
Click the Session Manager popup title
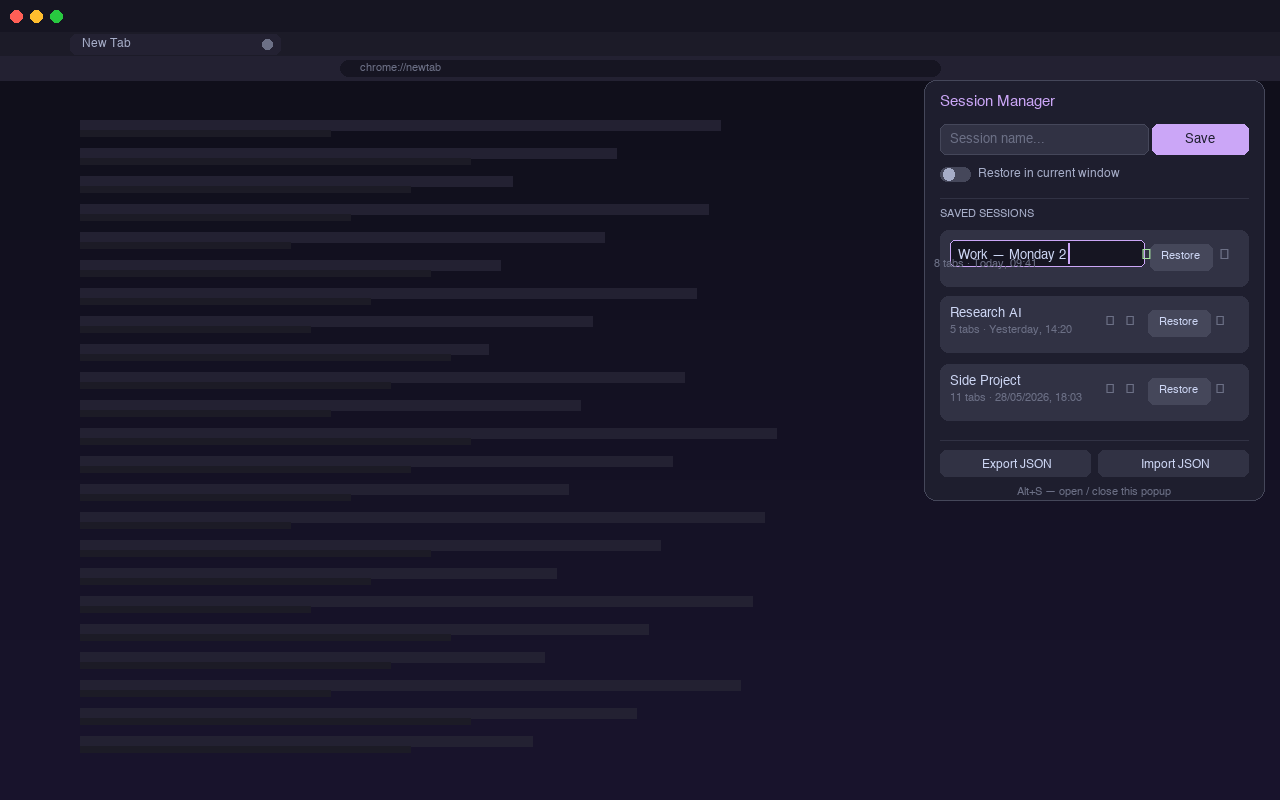point(997,101)
